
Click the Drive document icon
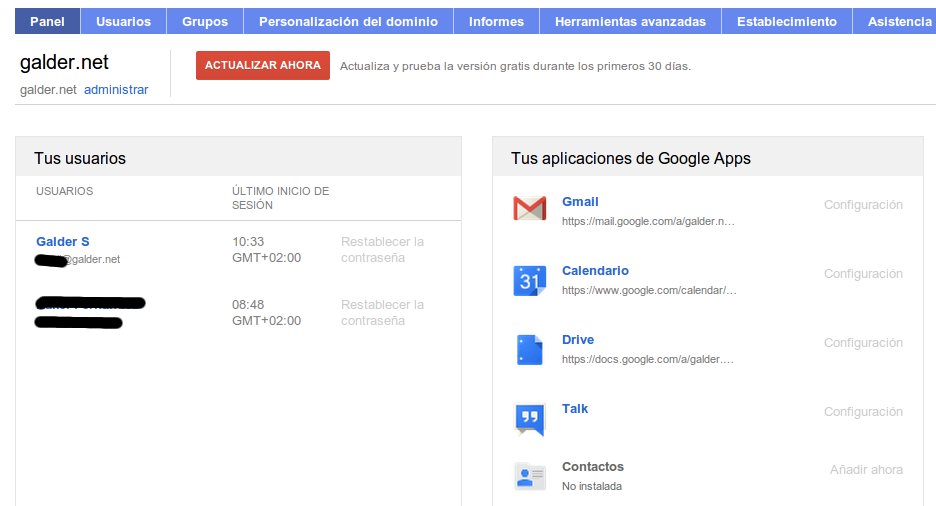(x=529, y=350)
